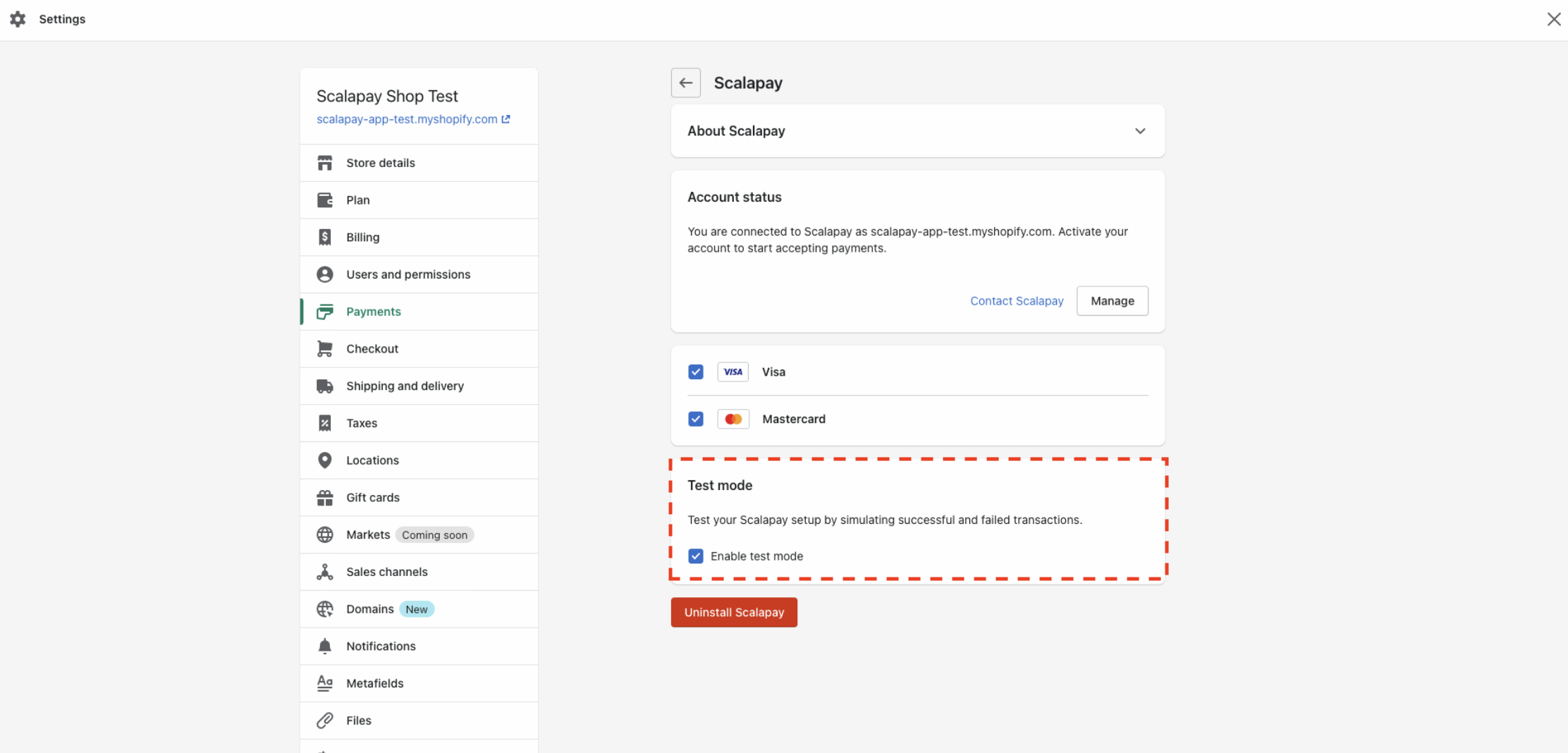Go to Billing settings
The width and height of the screenshot is (1568, 753).
point(419,237)
